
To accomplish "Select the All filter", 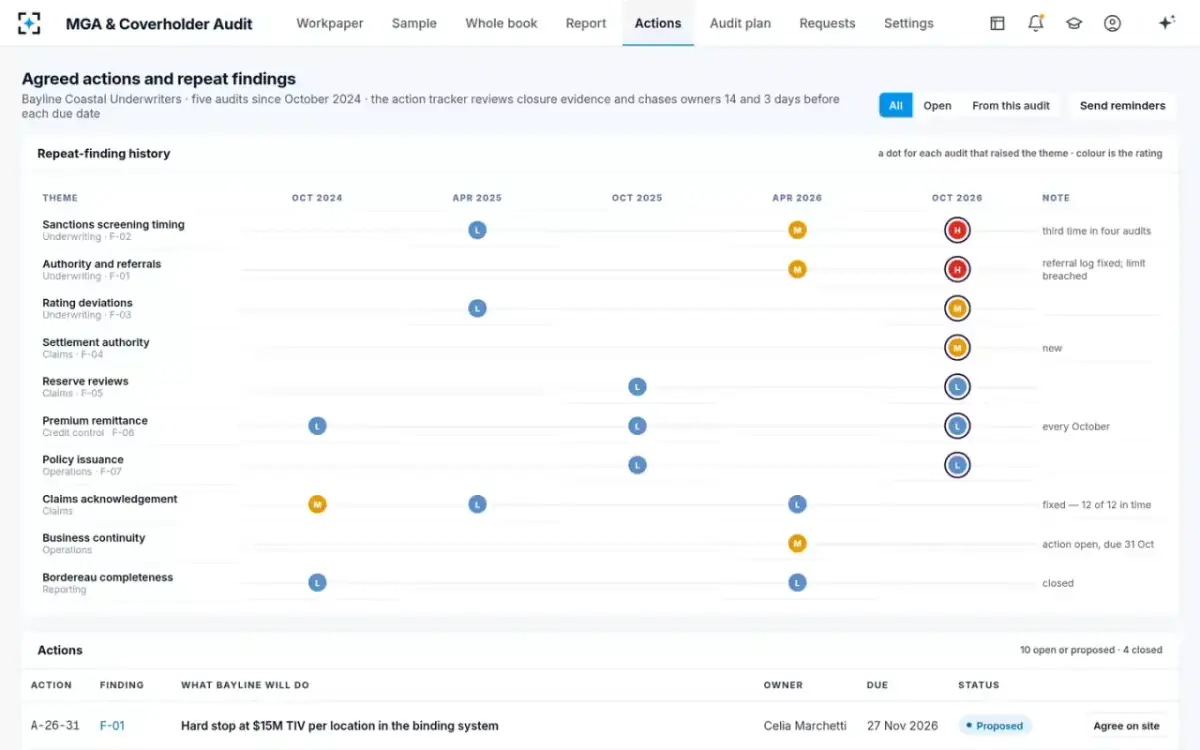I will click(896, 105).
